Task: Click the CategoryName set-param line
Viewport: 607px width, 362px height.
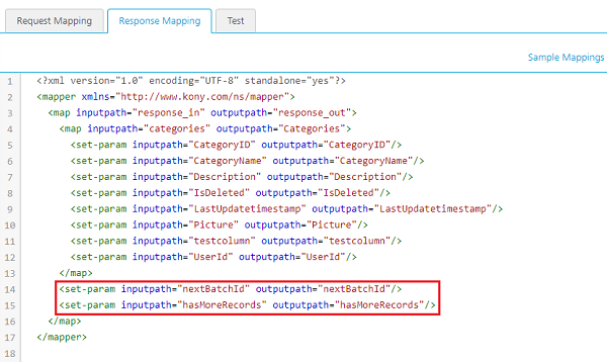Action: (247, 161)
